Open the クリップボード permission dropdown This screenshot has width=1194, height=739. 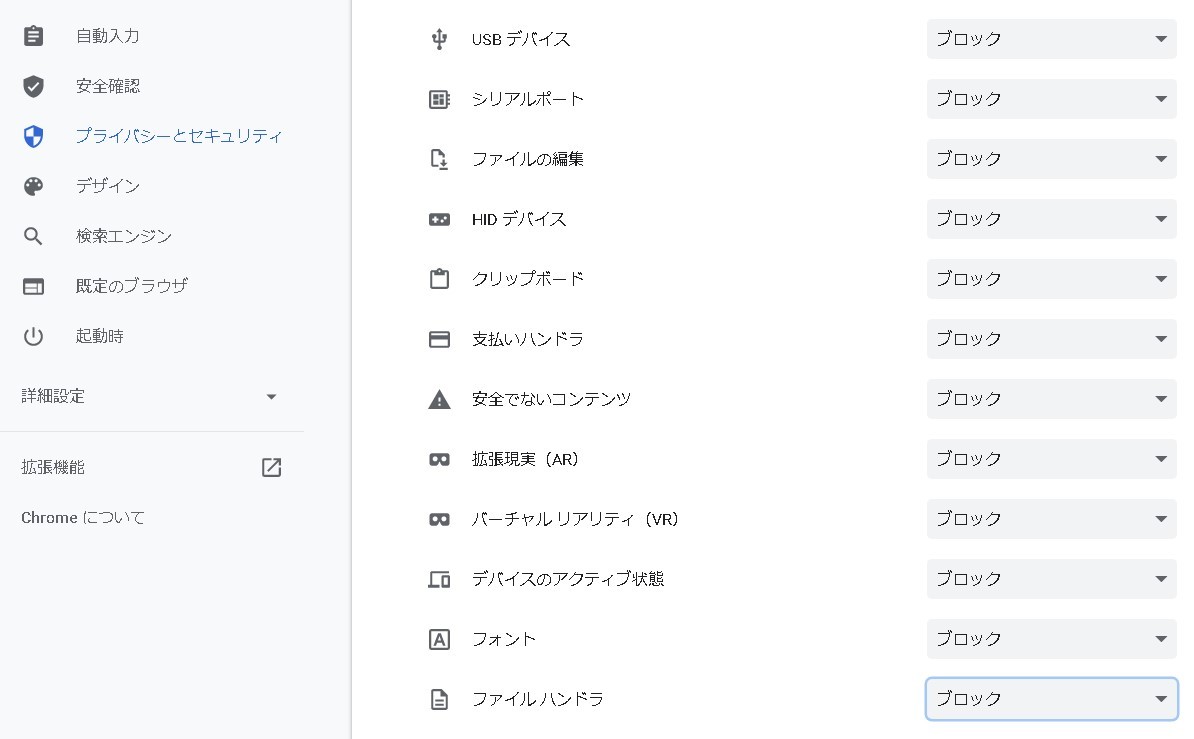(x=1051, y=279)
